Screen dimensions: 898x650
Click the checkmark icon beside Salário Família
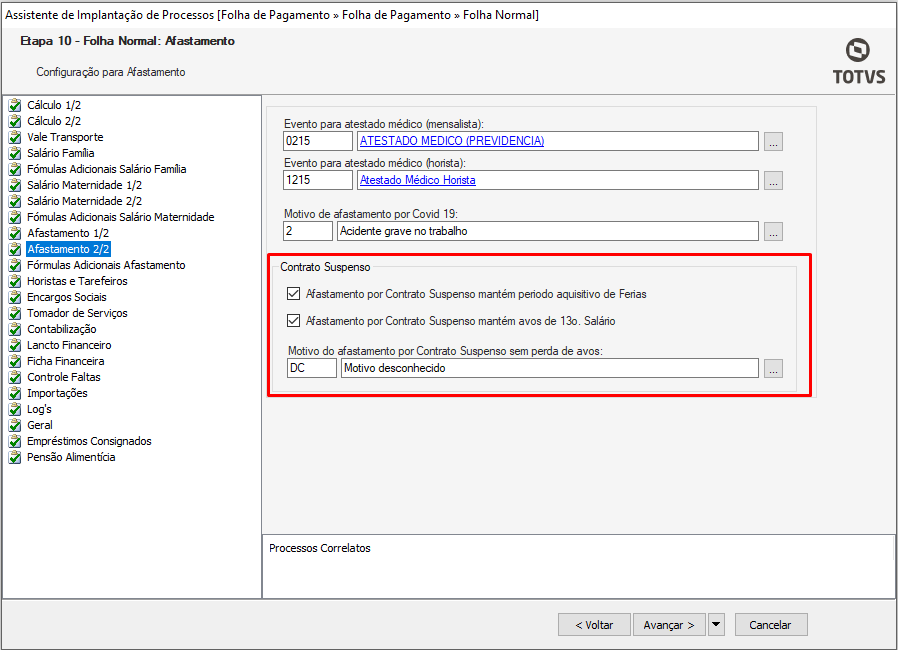click(15, 153)
